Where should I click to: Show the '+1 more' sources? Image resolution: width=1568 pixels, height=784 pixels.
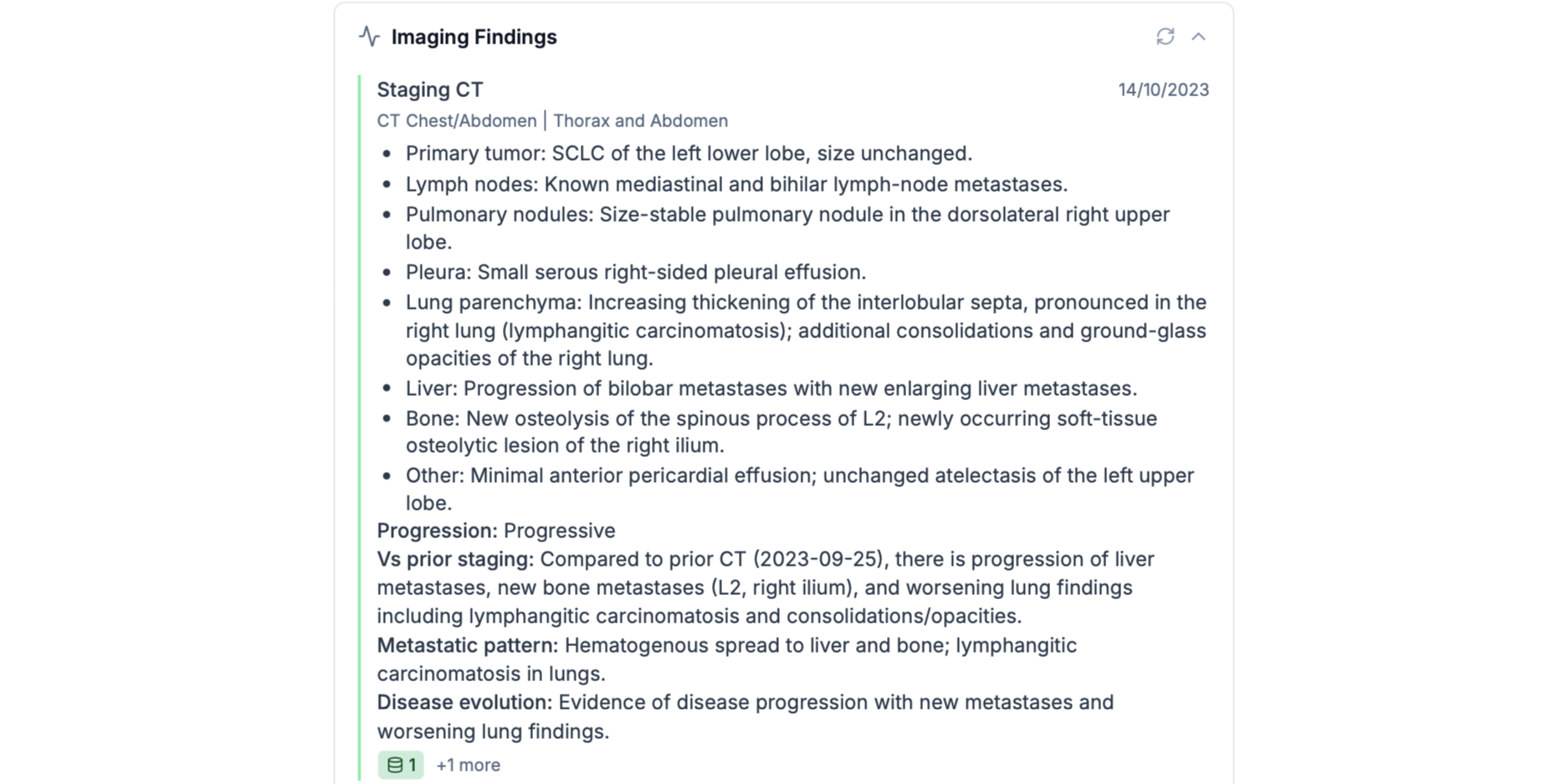coord(468,765)
